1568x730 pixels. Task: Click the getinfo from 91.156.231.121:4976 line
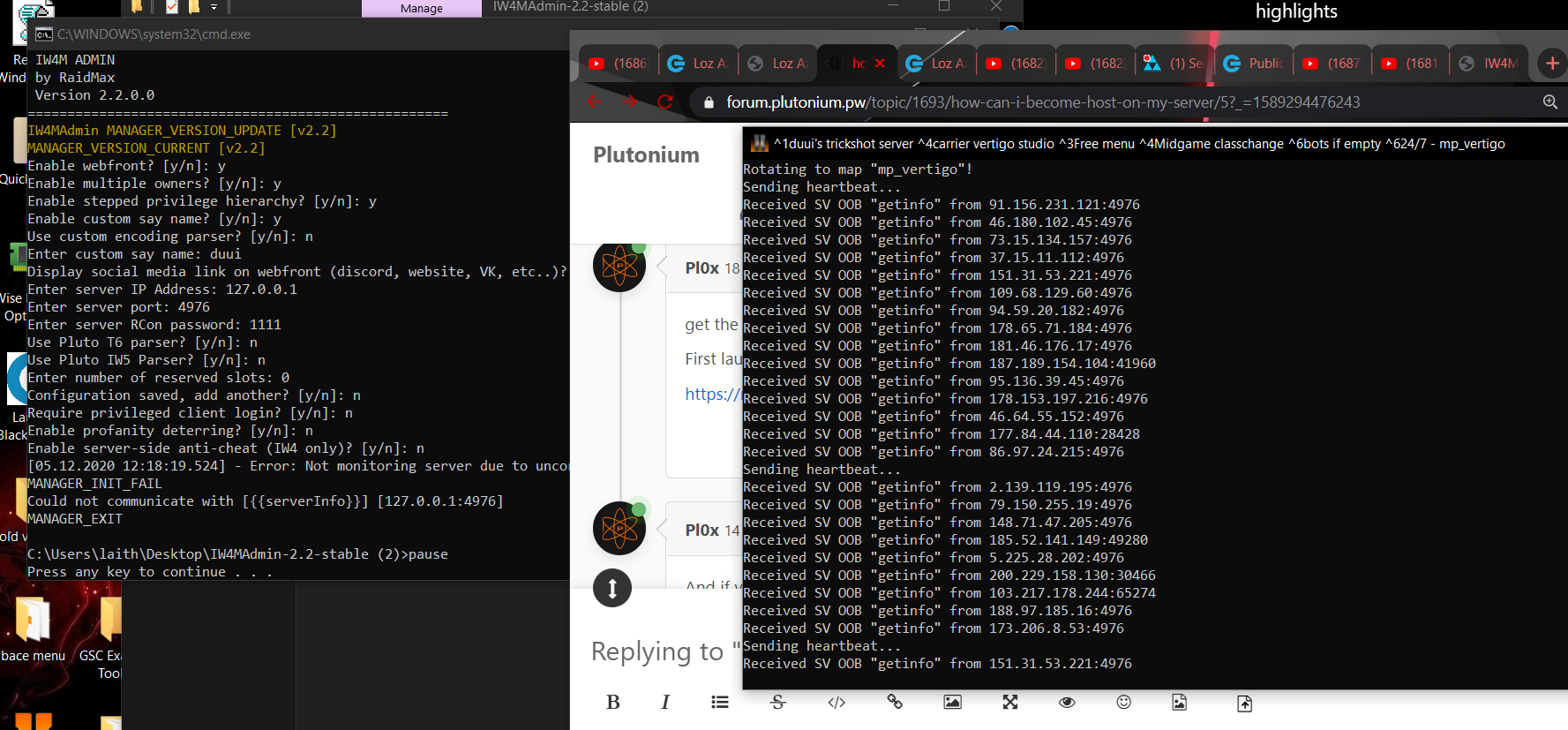942,205
